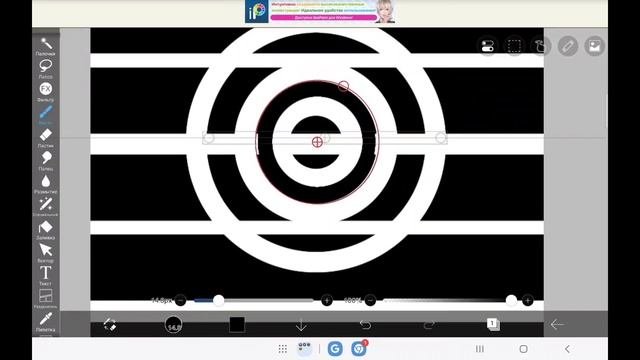Screen dimensions: 640x360
Task: Select the Eyedropper tool
Action: (46, 322)
